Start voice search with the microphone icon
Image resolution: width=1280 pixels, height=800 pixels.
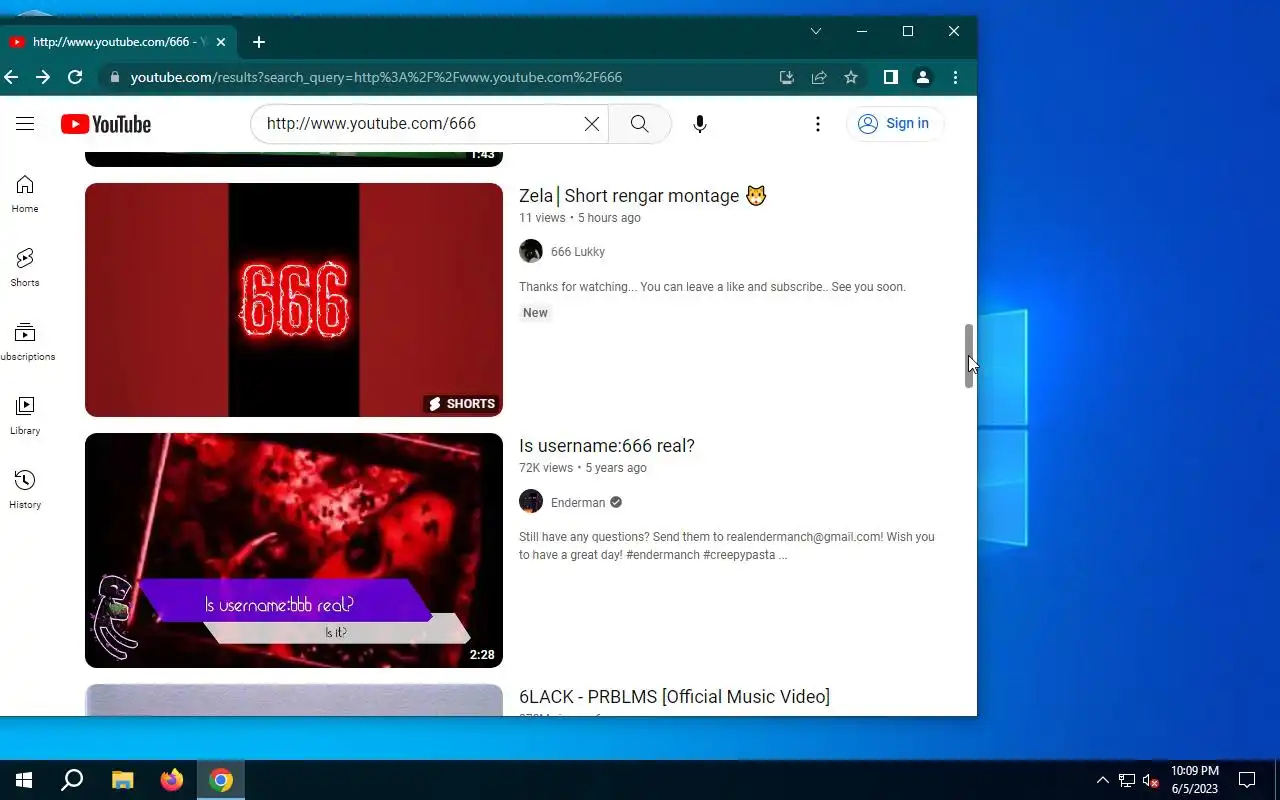pyautogui.click(x=700, y=124)
